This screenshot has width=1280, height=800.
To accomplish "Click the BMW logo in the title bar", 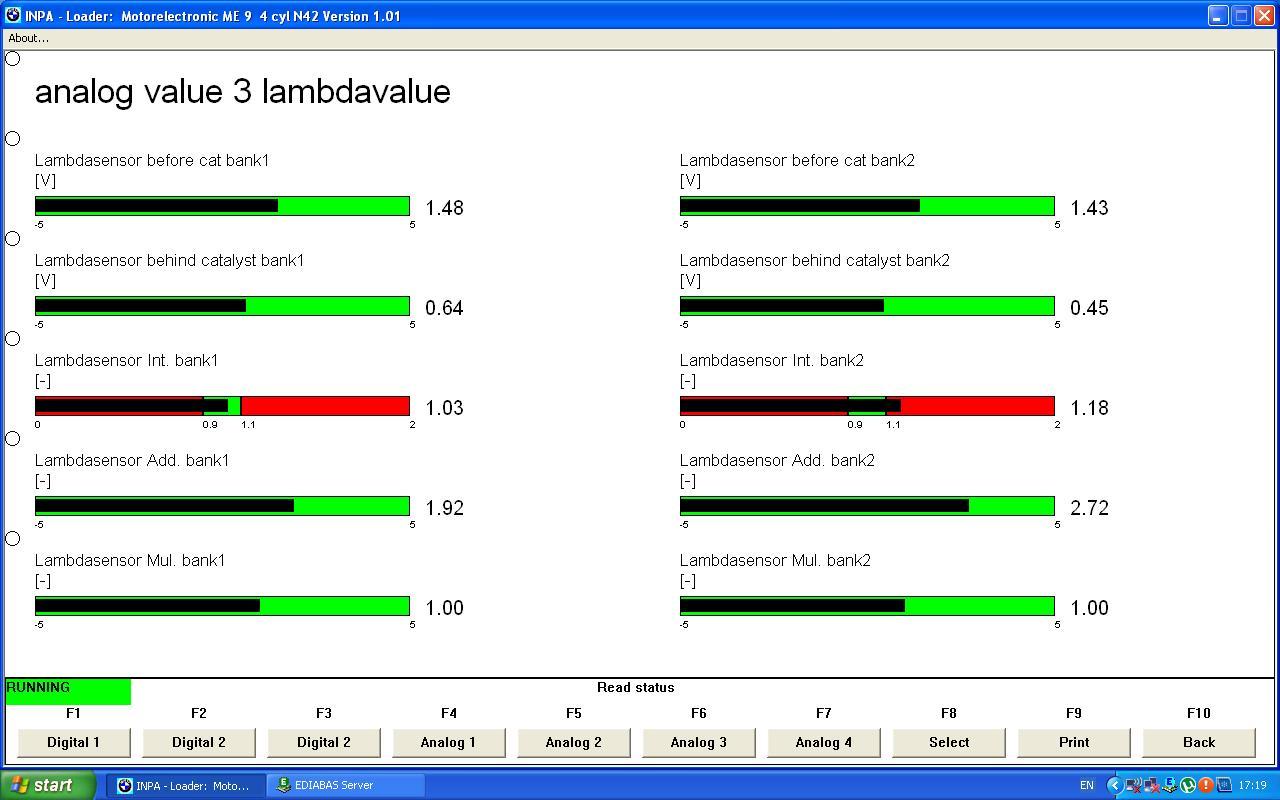I will tap(12, 16).
